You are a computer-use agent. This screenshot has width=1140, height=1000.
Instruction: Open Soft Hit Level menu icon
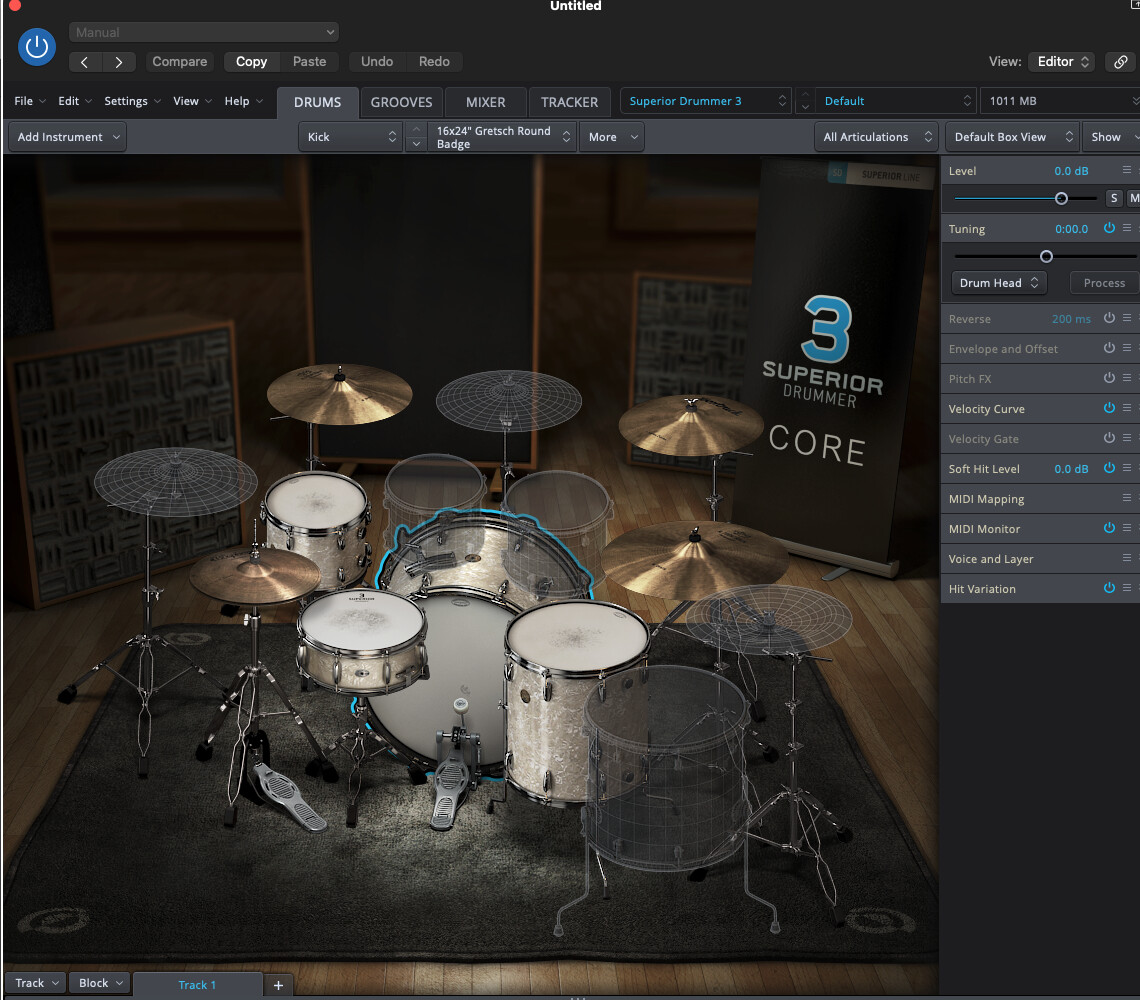coord(1126,468)
